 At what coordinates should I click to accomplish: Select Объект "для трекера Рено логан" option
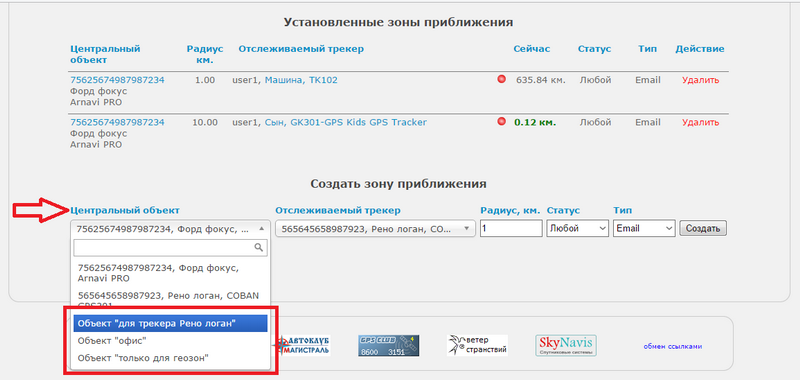170,323
